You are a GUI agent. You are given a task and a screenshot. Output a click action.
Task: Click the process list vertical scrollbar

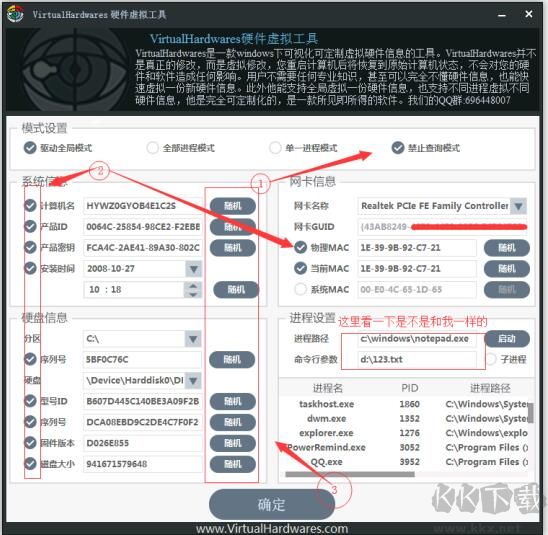click(x=531, y=413)
